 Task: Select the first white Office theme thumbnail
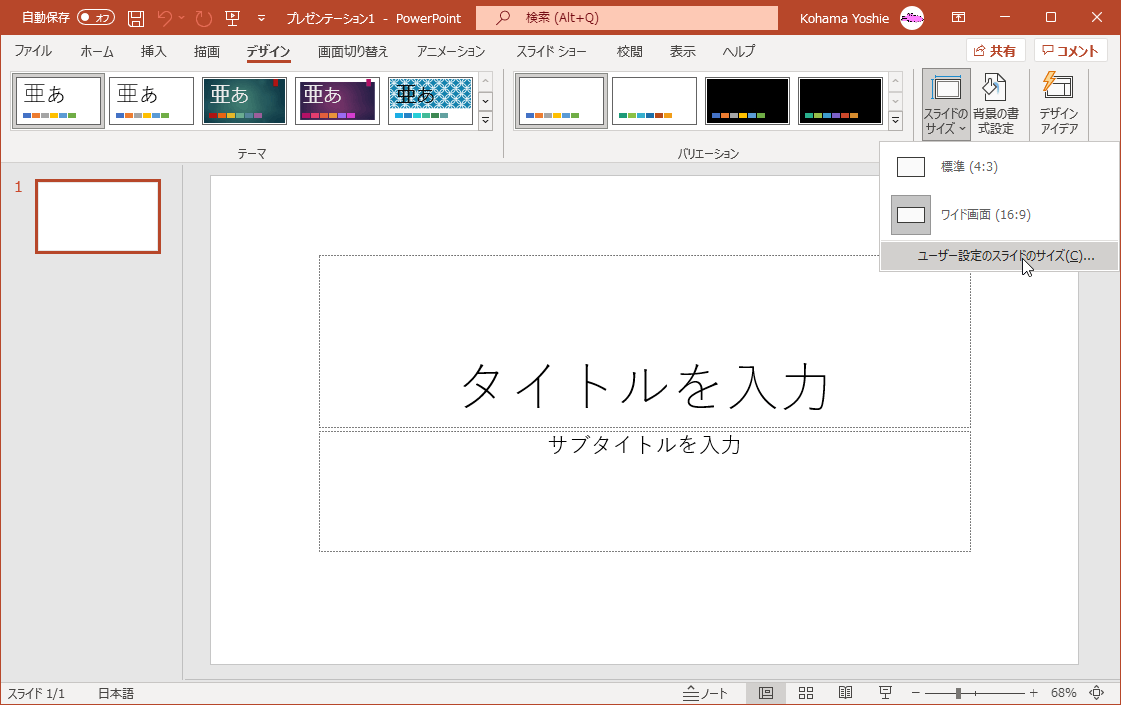coord(58,101)
